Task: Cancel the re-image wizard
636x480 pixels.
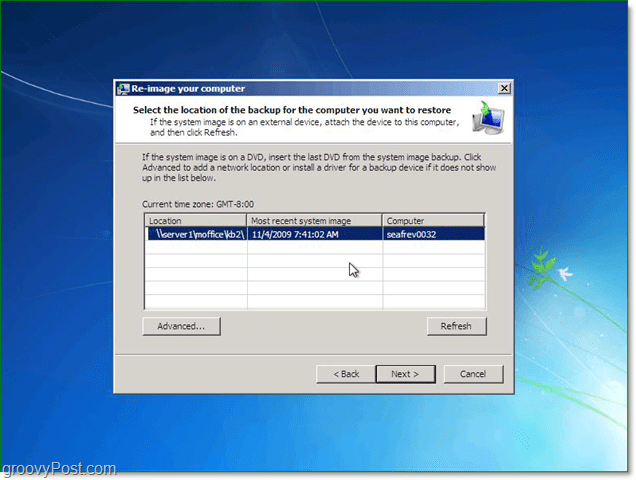Action: pyautogui.click(x=473, y=374)
